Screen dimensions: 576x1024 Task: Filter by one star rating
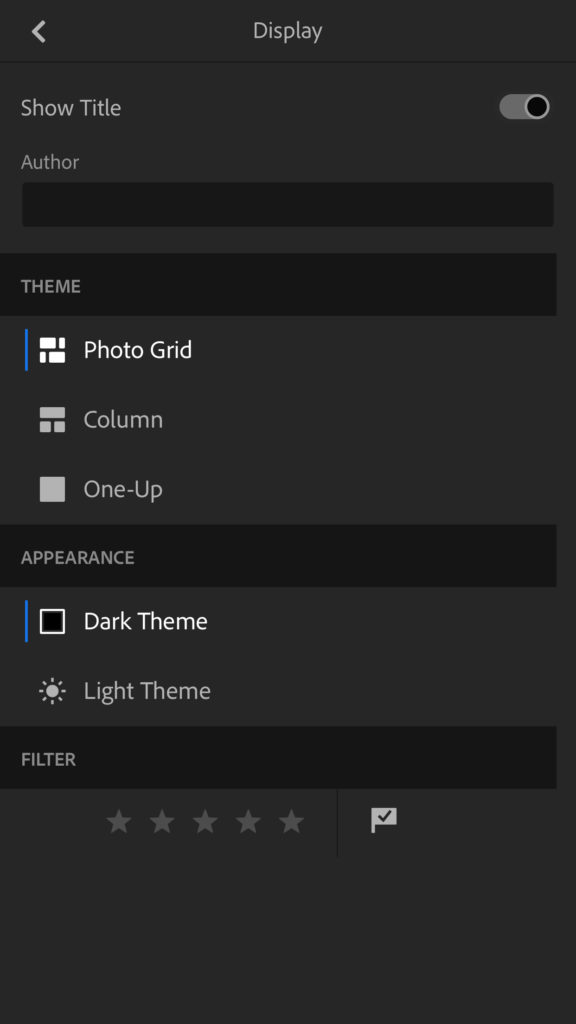(x=119, y=822)
